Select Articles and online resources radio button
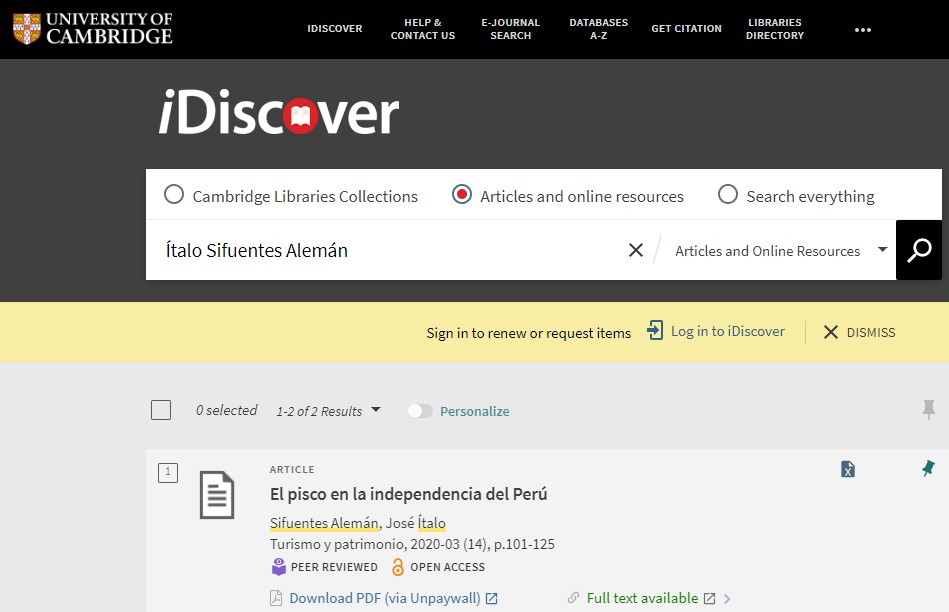Screen dimensions: 949x612 coord(462,194)
